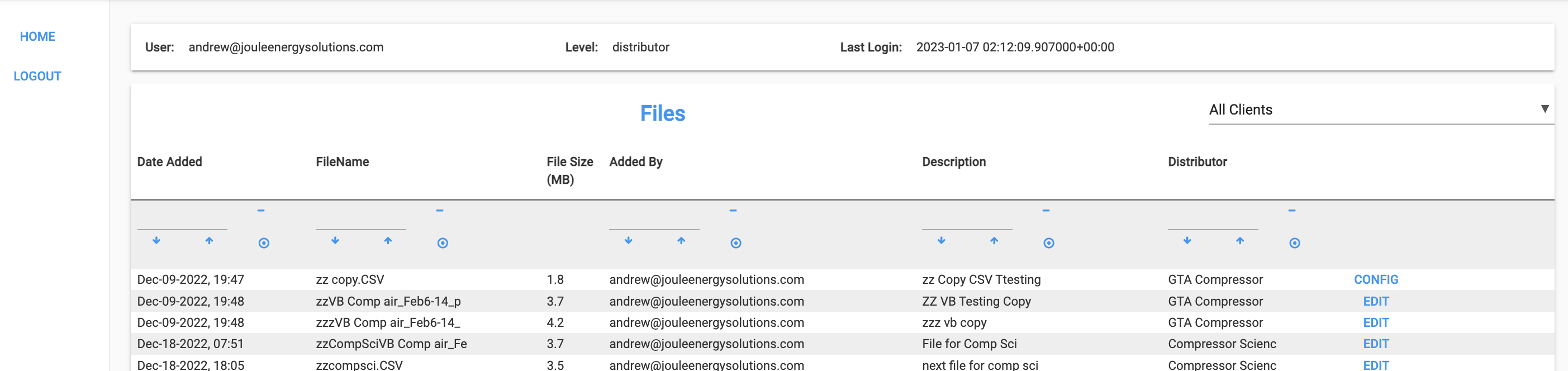The image size is (1568, 371).
Task: Click description ZZ VB Testing Copy
Action: 976,302
